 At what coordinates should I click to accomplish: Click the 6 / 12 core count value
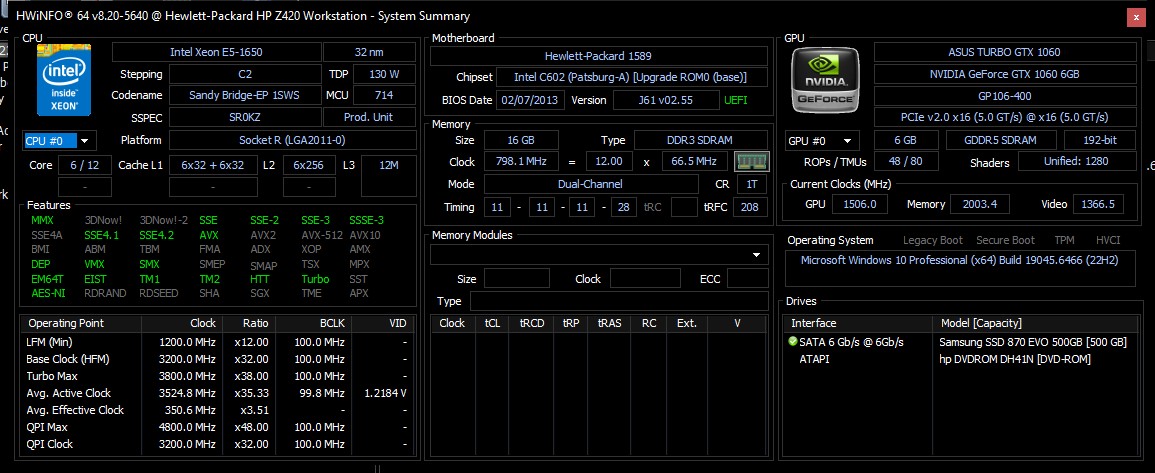click(85, 166)
